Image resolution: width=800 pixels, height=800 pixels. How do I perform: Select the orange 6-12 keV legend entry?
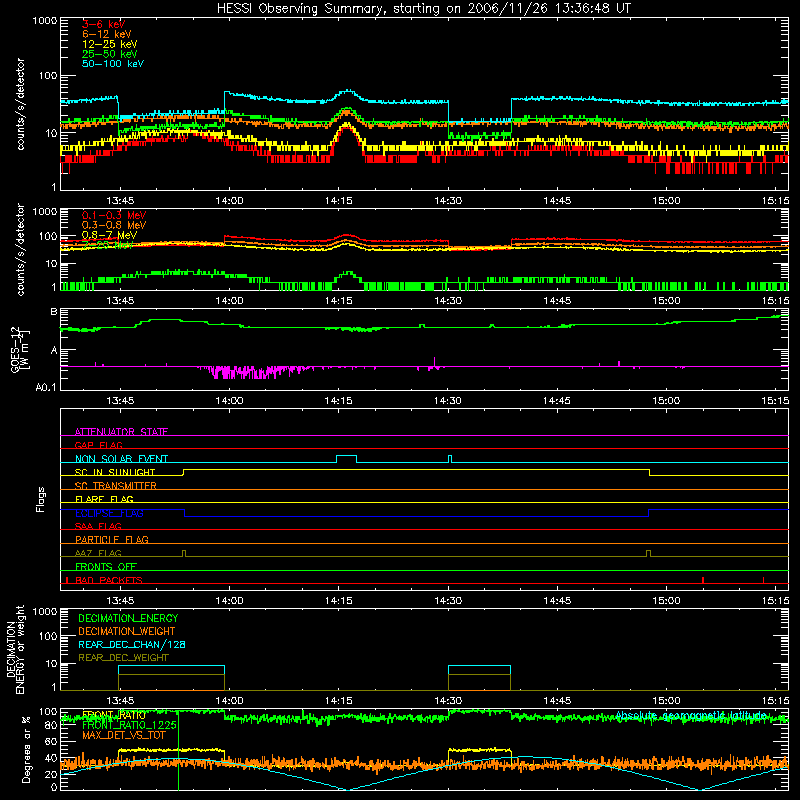click(106, 34)
